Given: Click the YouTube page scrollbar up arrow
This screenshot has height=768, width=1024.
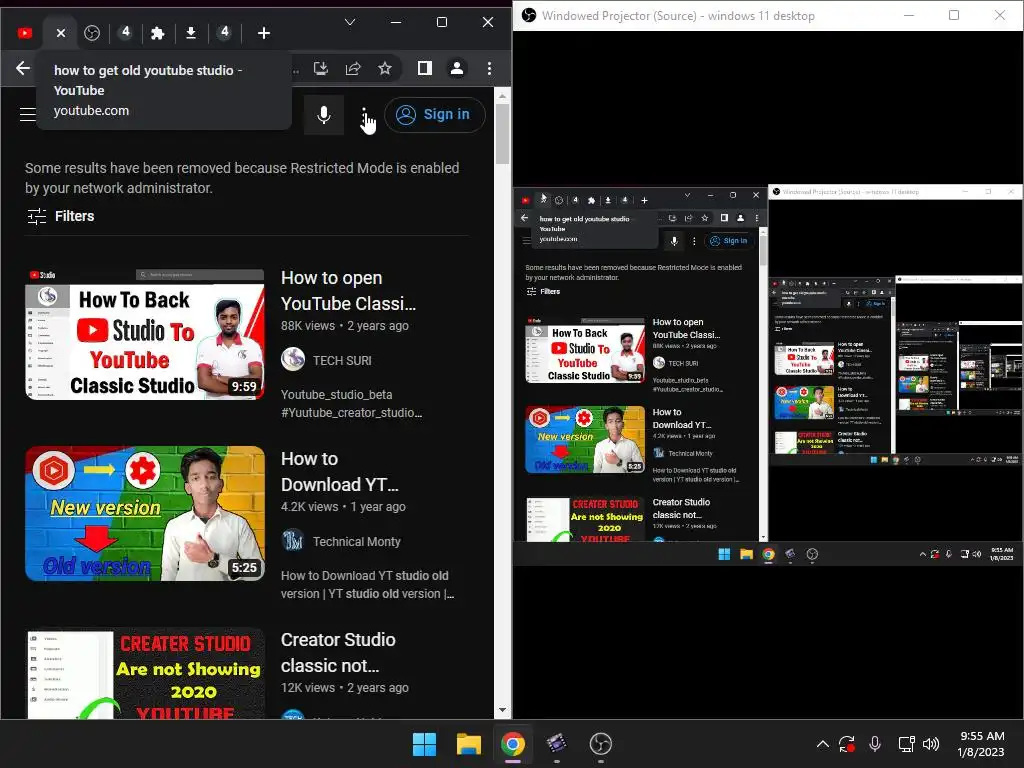Looking at the screenshot, I should click(x=502, y=95).
